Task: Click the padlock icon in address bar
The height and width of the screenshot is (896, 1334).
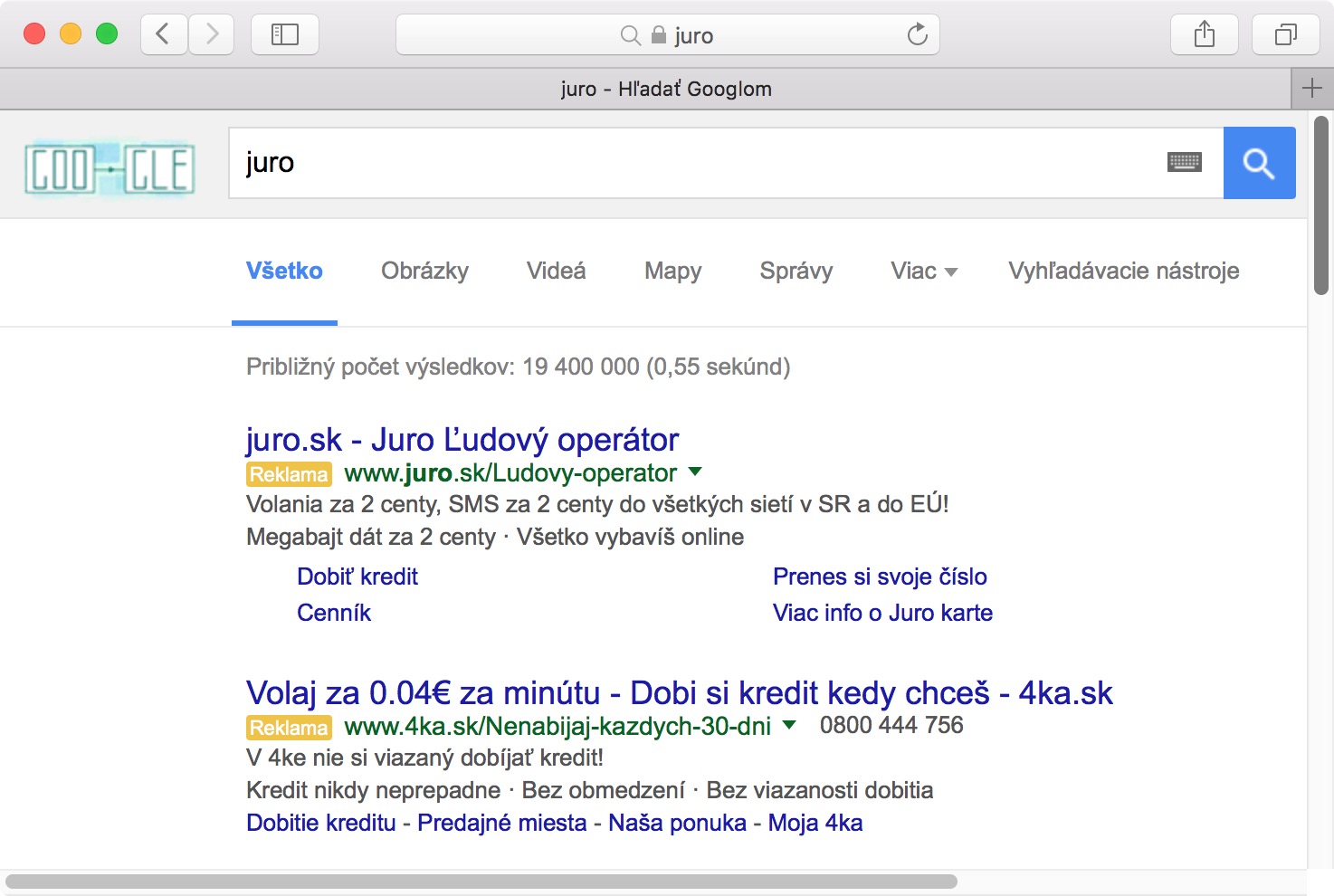Action: pyautogui.click(x=659, y=35)
